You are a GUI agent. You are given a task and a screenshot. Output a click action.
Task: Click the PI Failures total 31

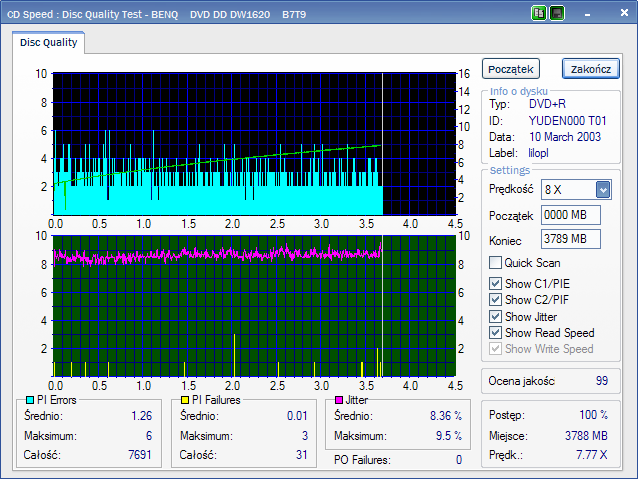coord(302,455)
